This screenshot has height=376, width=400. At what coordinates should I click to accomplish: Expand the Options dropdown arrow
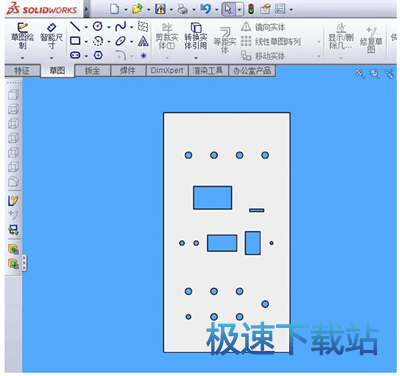(291, 10)
